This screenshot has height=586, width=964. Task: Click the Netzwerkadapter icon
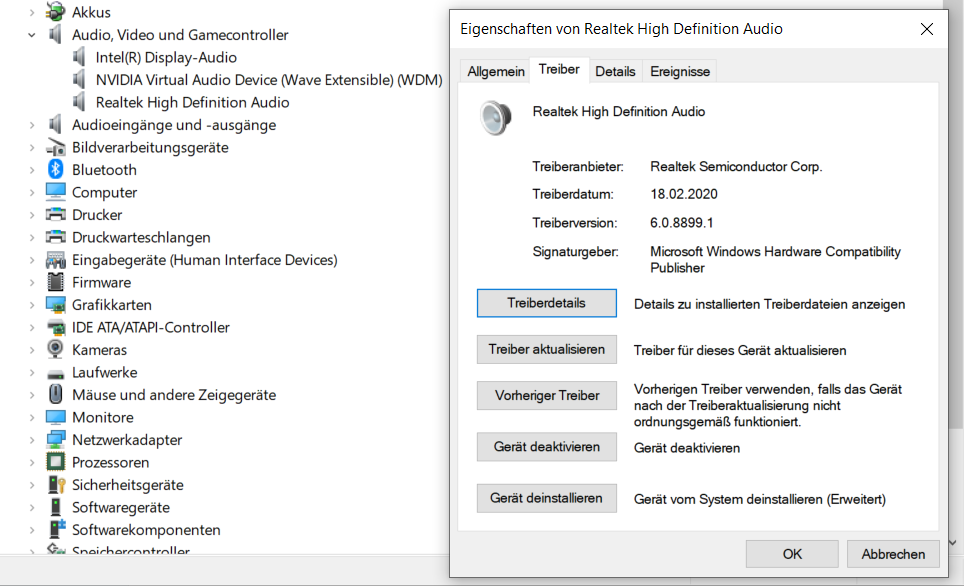pos(55,440)
